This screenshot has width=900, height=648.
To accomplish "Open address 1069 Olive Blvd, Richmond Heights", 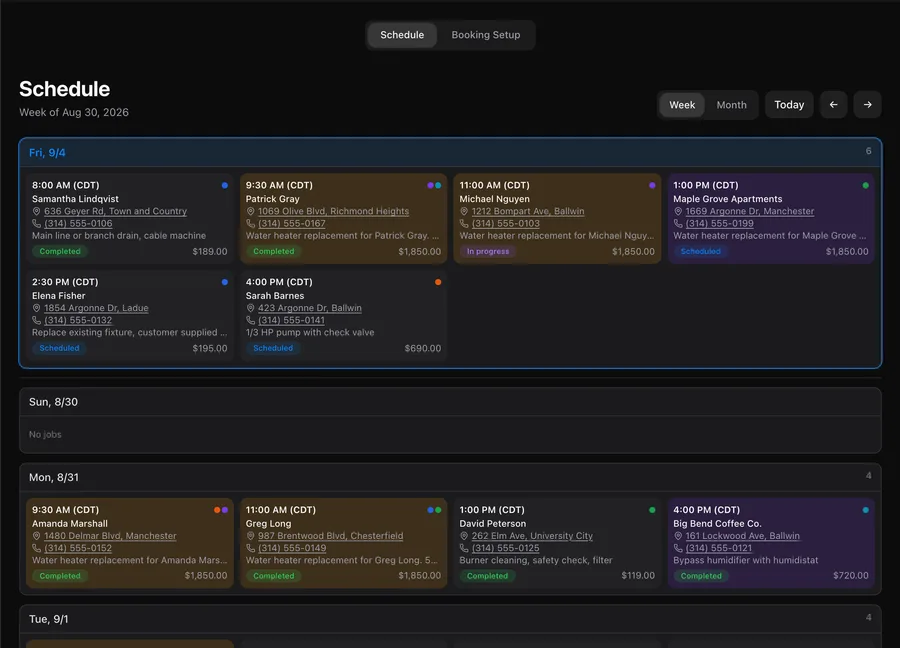I will (x=333, y=211).
